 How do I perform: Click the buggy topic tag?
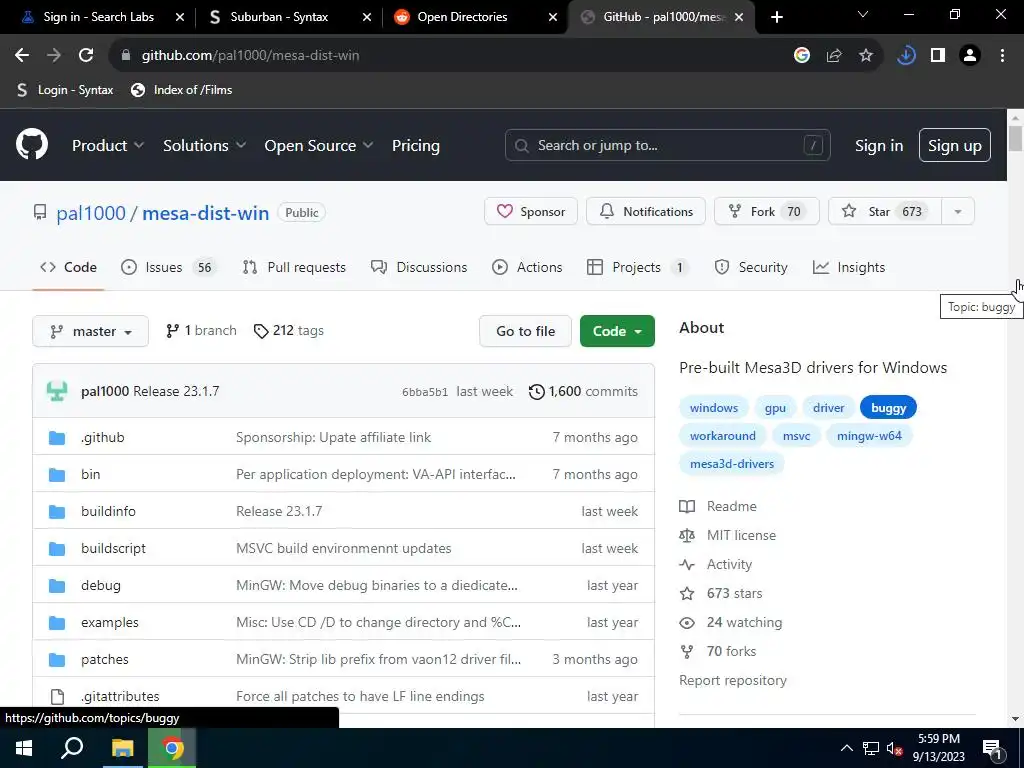pos(888,408)
